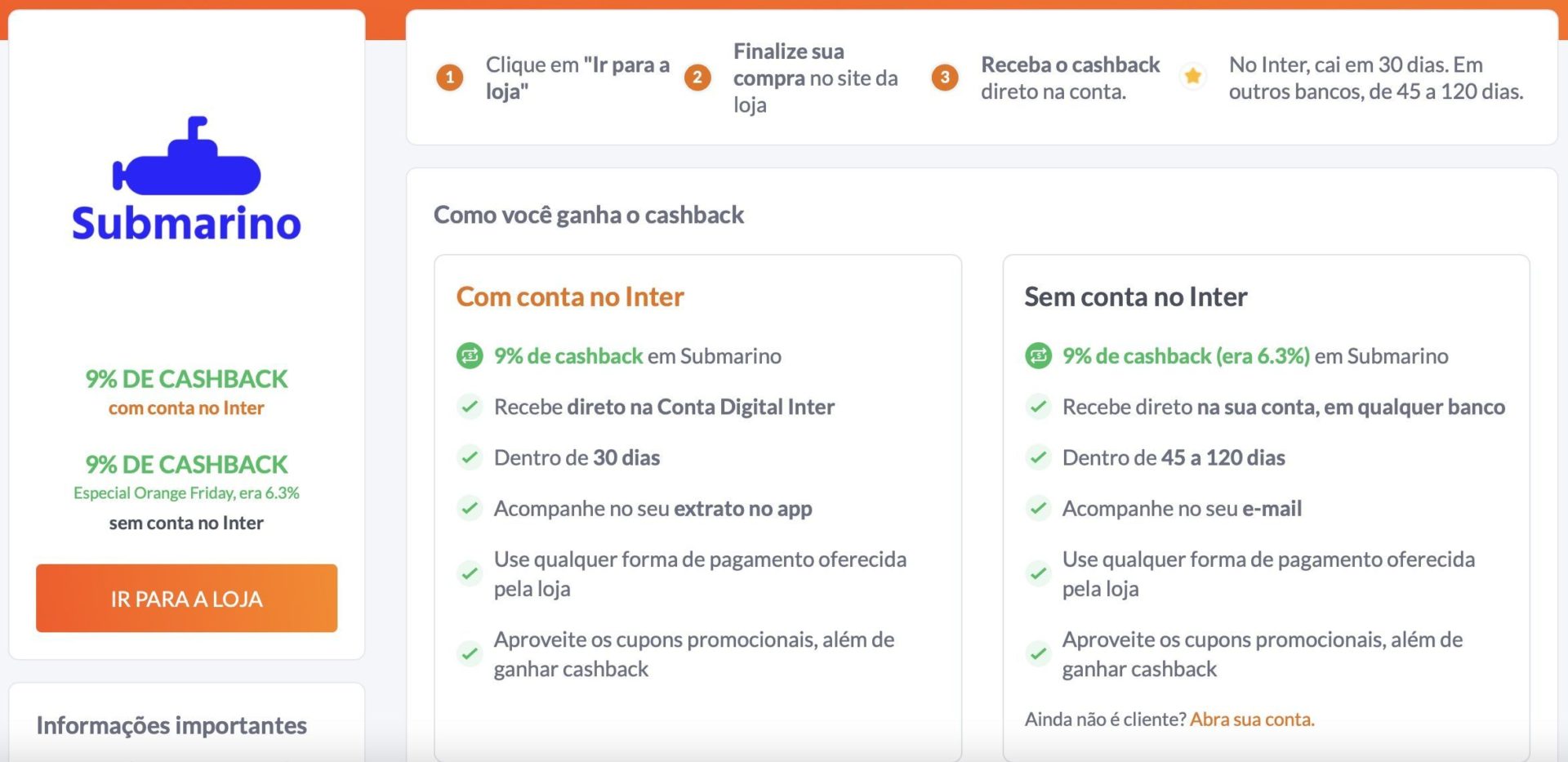Click checkmark beside Dentro de 45 a 120 dias
This screenshot has width=1568, height=762.
point(1038,457)
